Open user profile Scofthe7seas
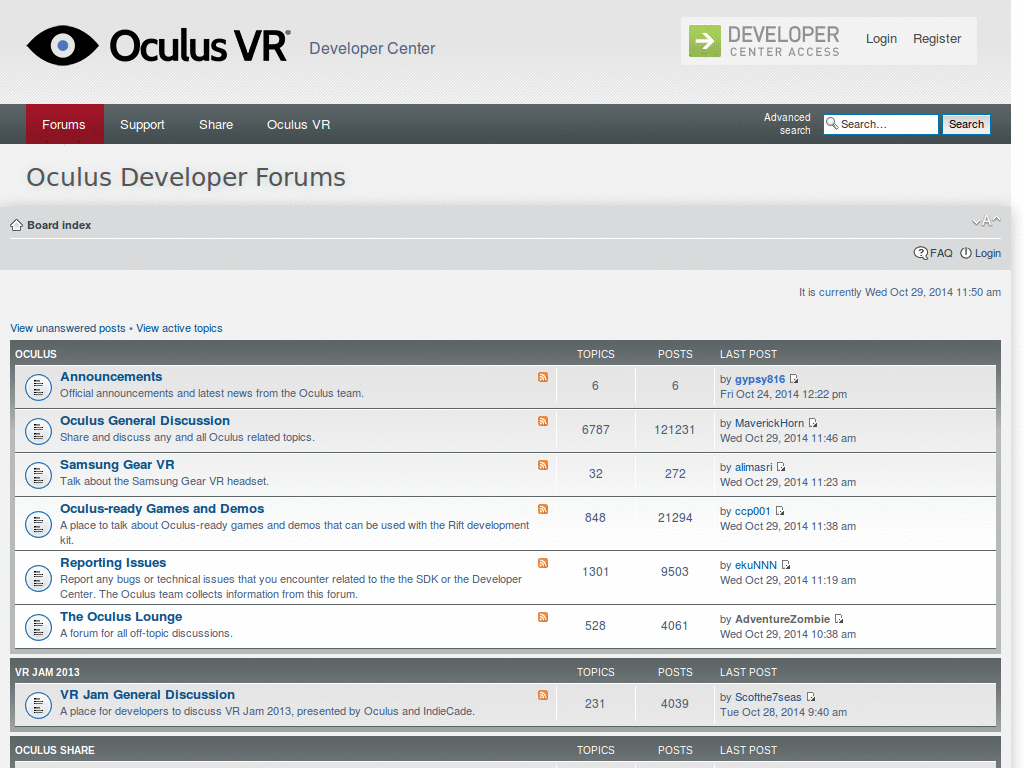 click(768, 697)
